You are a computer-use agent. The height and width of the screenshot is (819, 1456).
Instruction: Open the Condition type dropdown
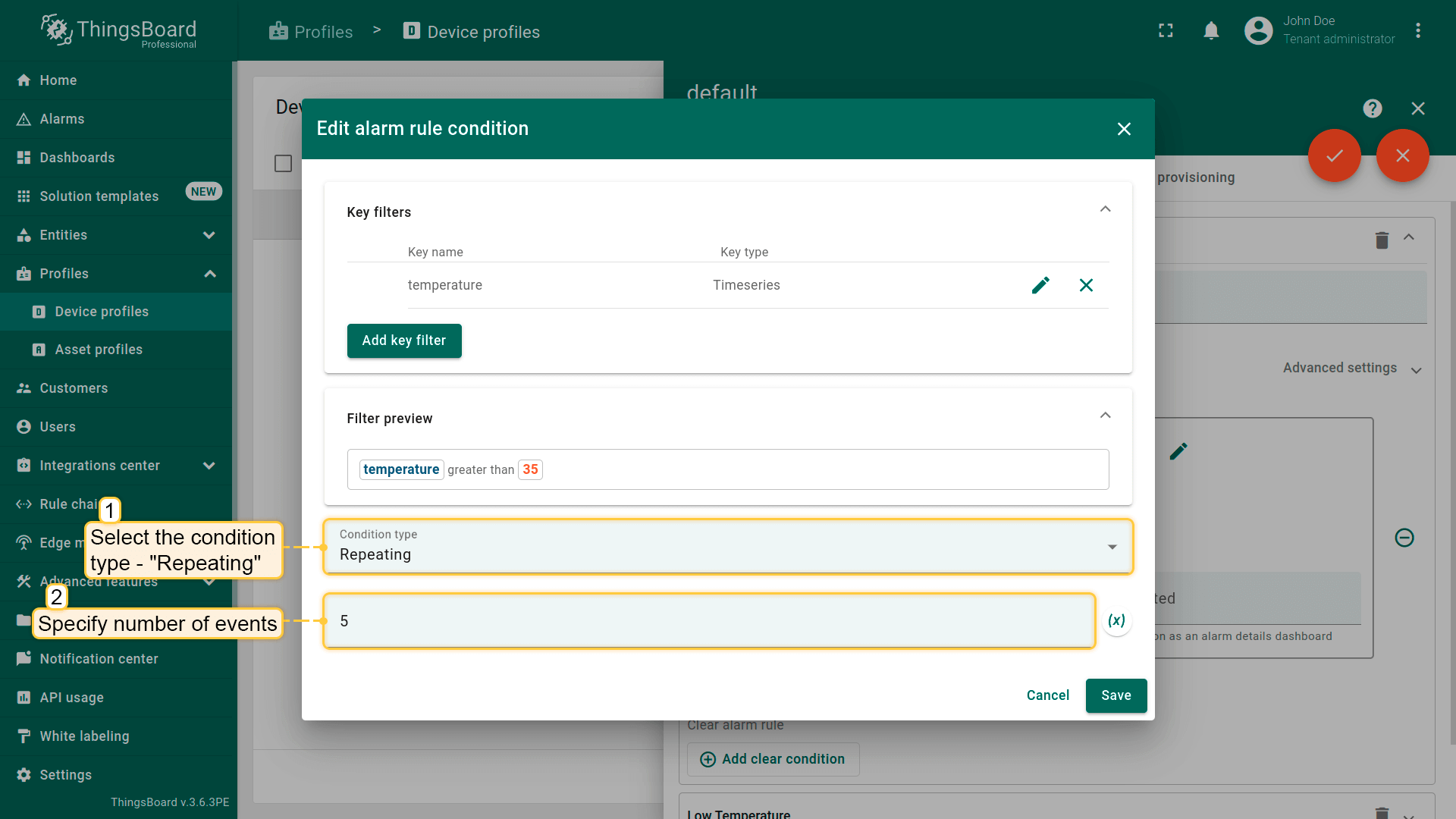[727, 547]
